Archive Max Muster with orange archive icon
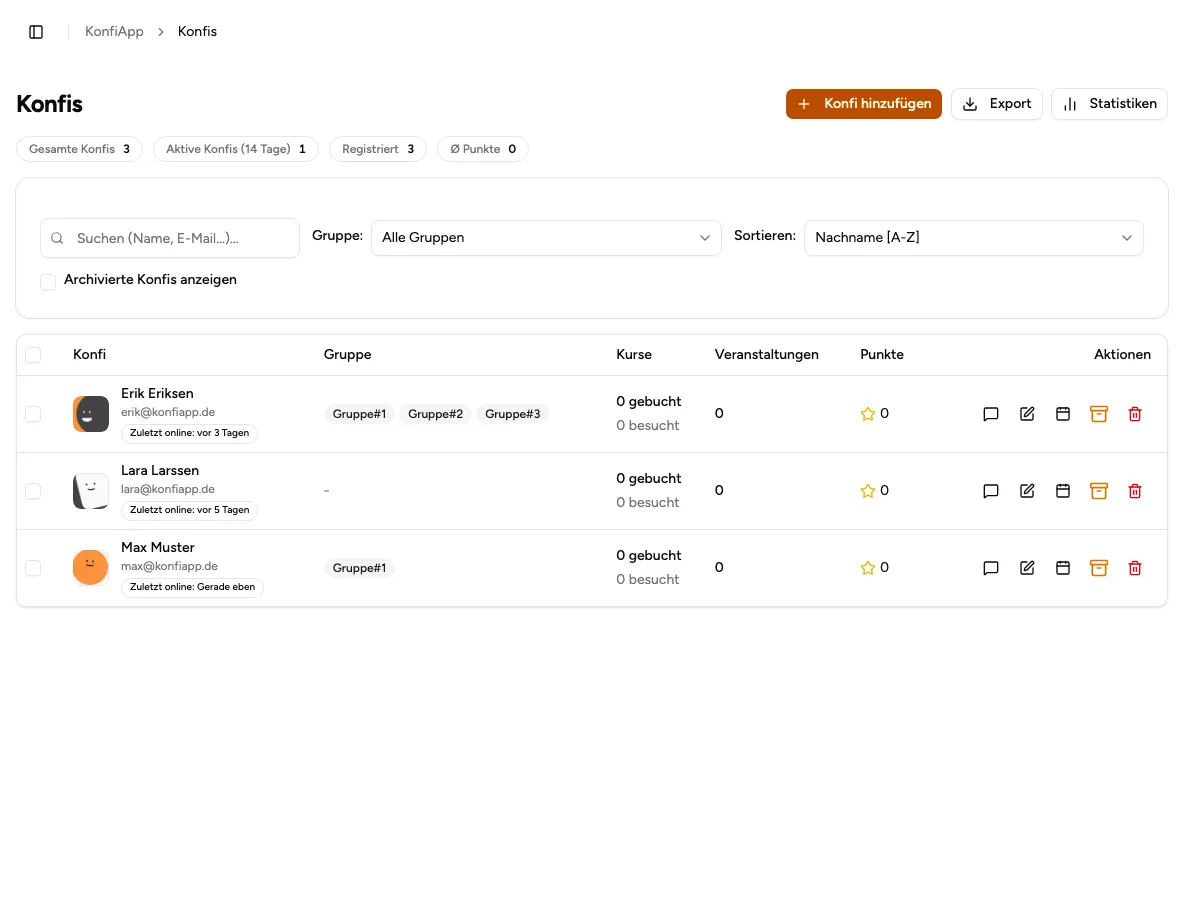The width and height of the screenshot is (1184, 900). point(1099,568)
